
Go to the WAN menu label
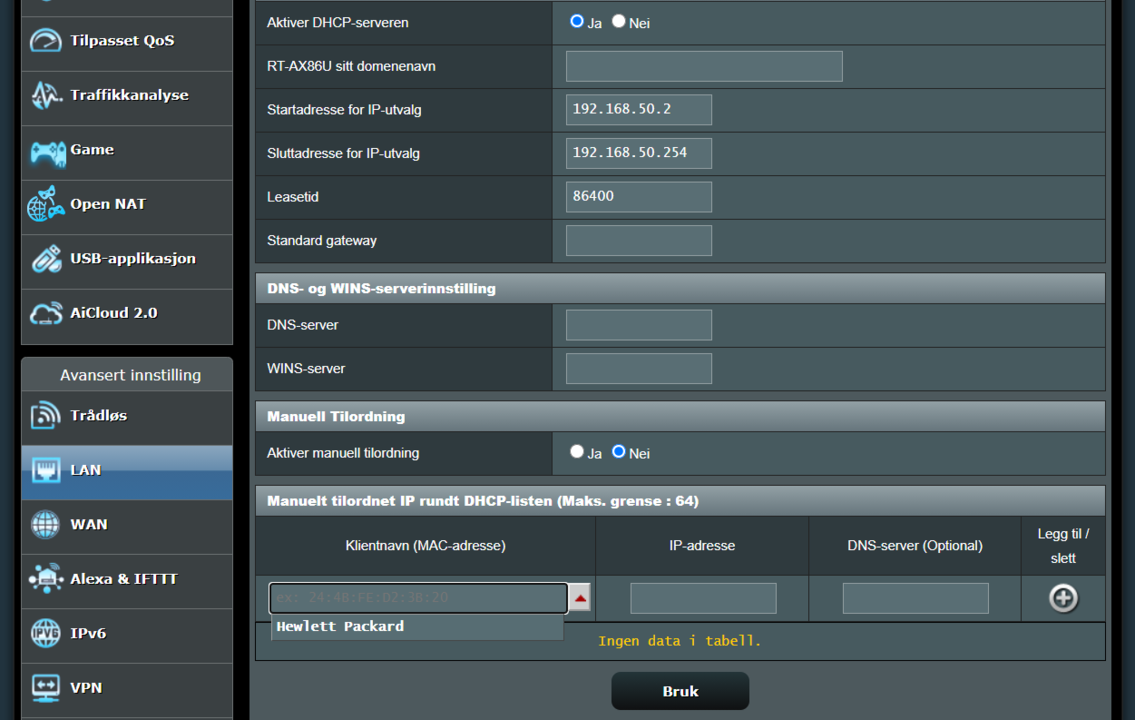pos(89,525)
